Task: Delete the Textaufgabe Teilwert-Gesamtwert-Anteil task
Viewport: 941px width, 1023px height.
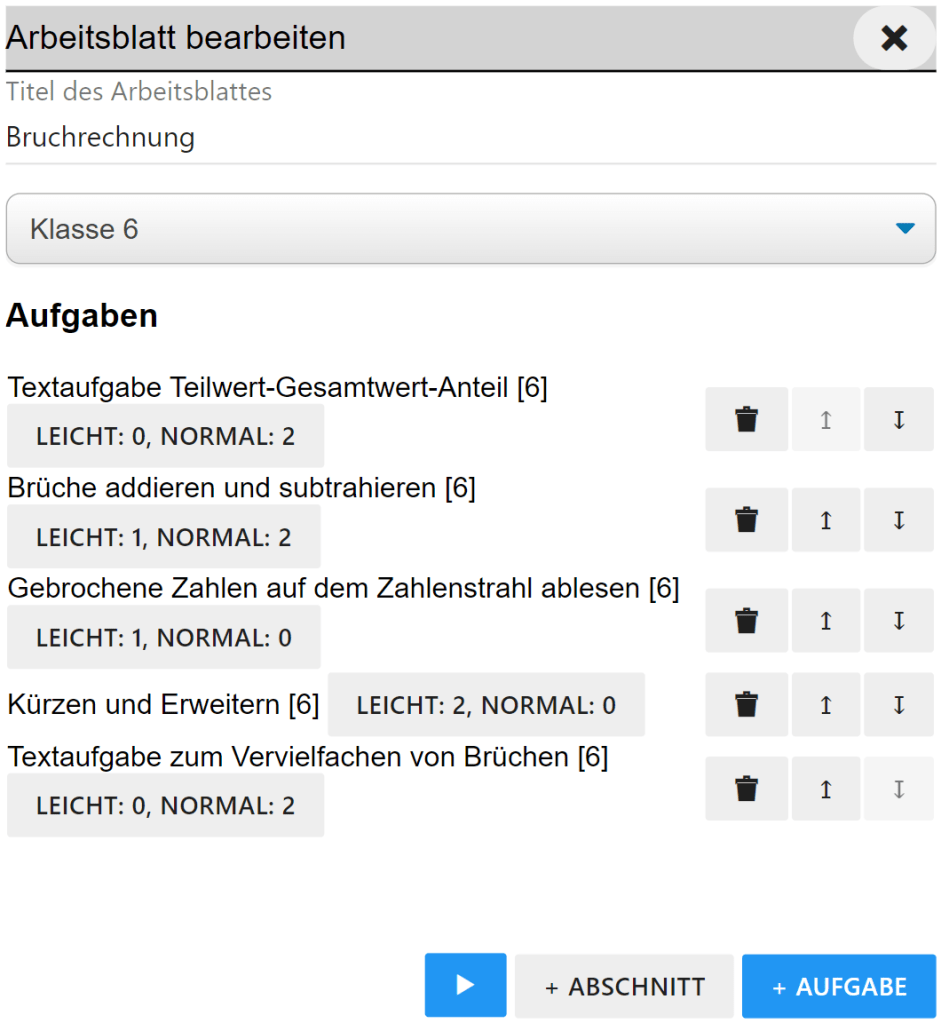Action: (x=746, y=419)
